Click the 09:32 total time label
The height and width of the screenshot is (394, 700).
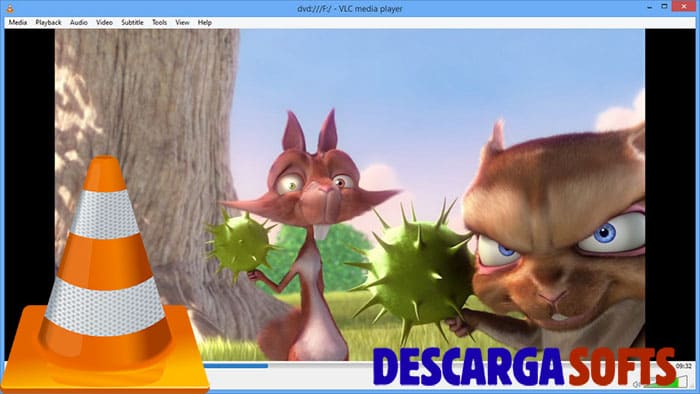(x=683, y=366)
